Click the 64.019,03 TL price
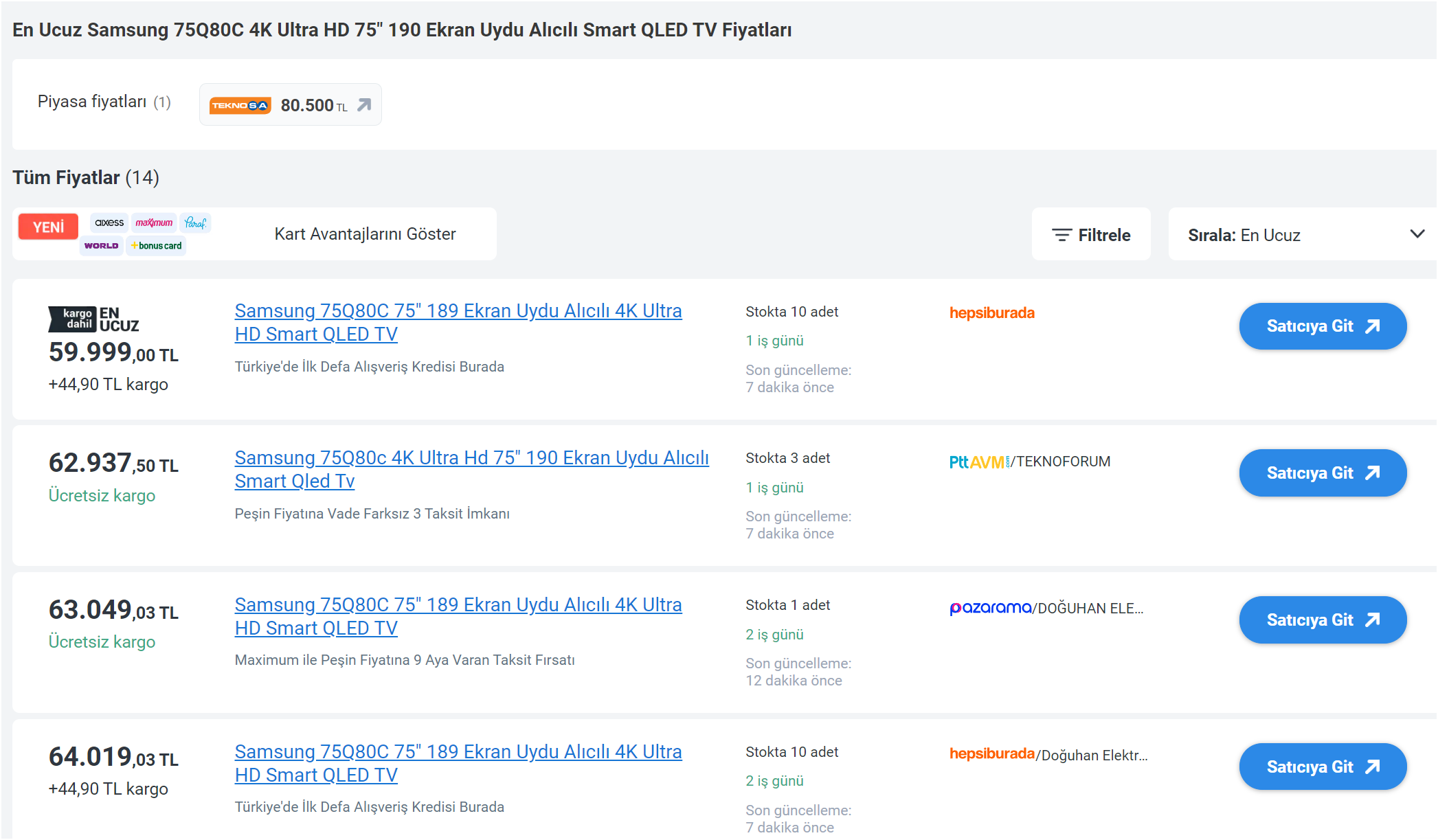1438x840 pixels. pyautogui.click(x=113, y=757)
